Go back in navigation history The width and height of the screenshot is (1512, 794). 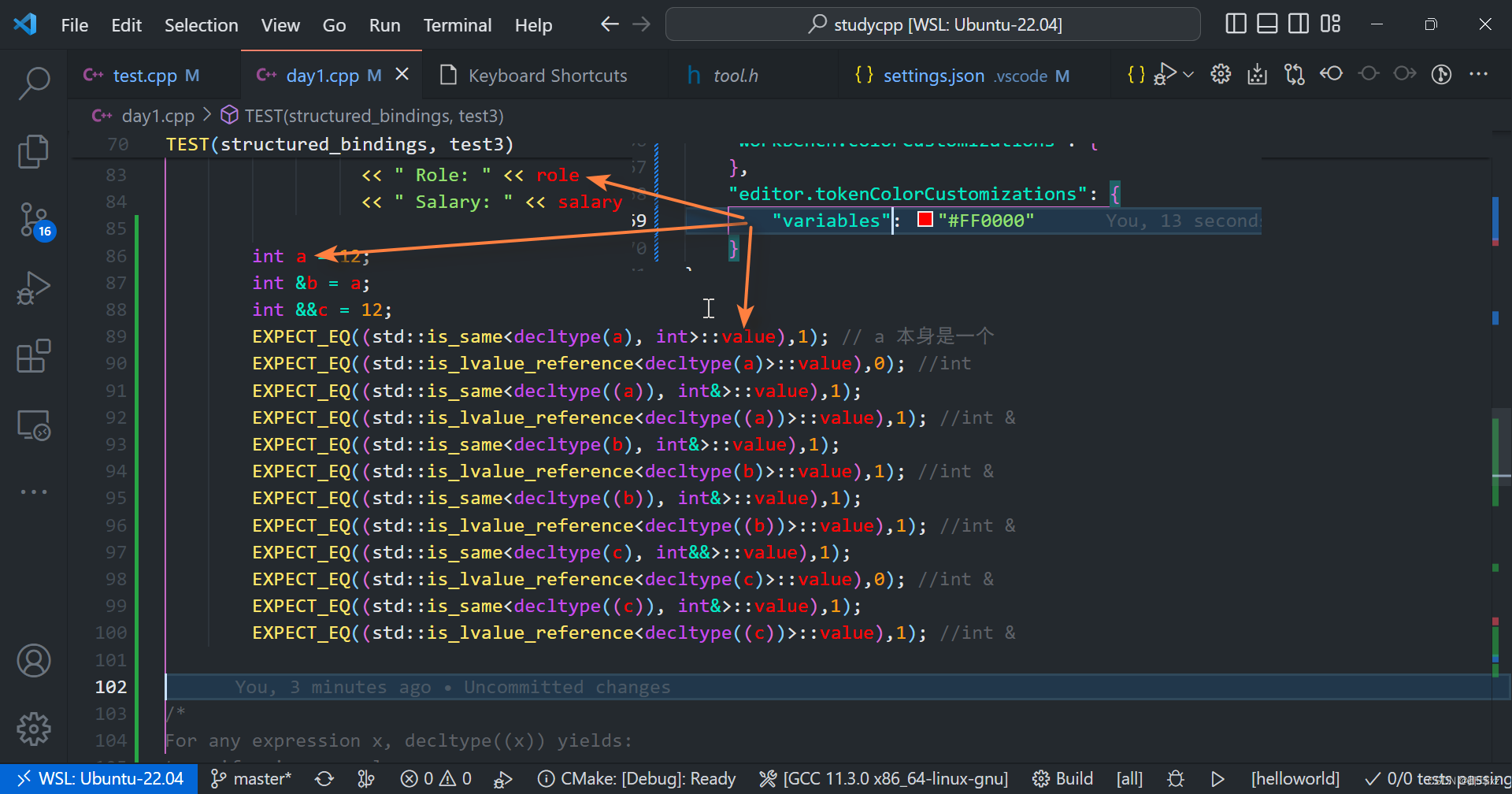pyautogui.click(x=610, y=24)
